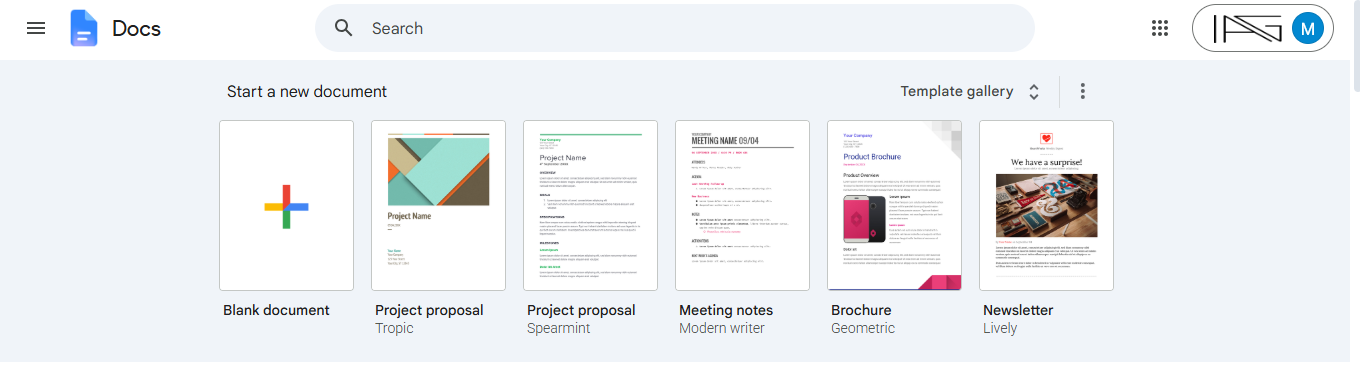Open the main menu hamburger icon

(x=36, y=28)
